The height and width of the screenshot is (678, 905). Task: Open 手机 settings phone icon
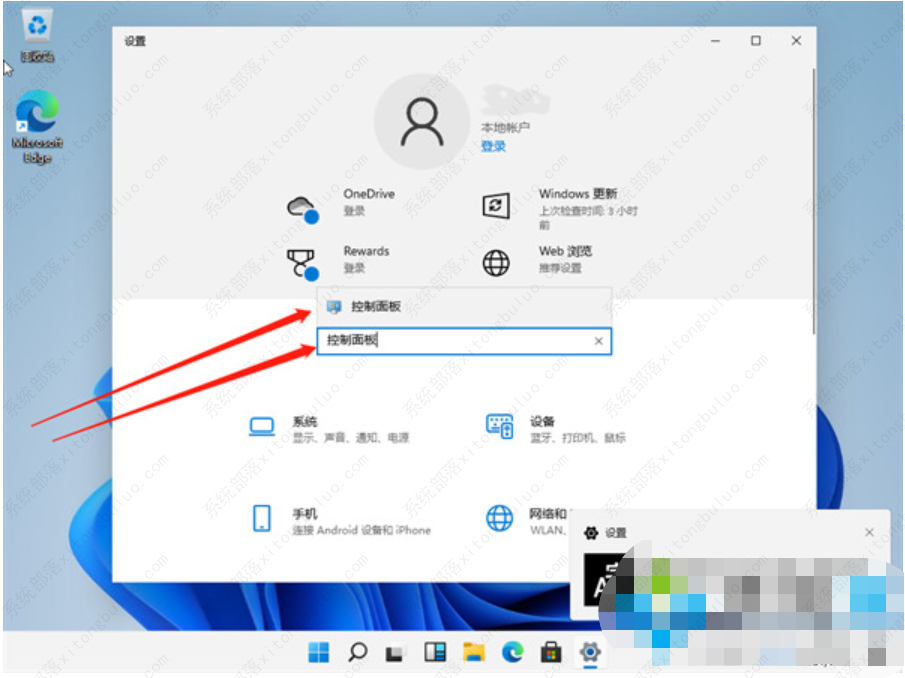[262, 518]
